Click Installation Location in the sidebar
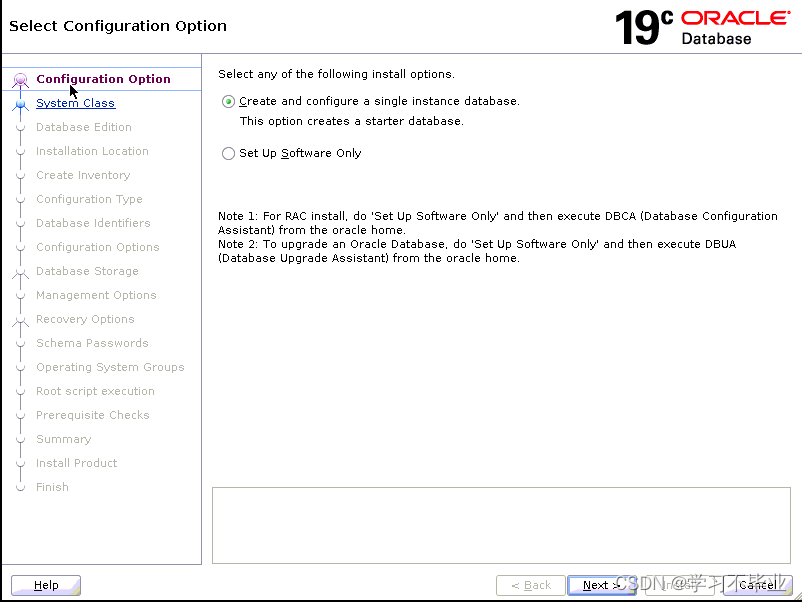The image size is (802, 602). click(92, 151)
